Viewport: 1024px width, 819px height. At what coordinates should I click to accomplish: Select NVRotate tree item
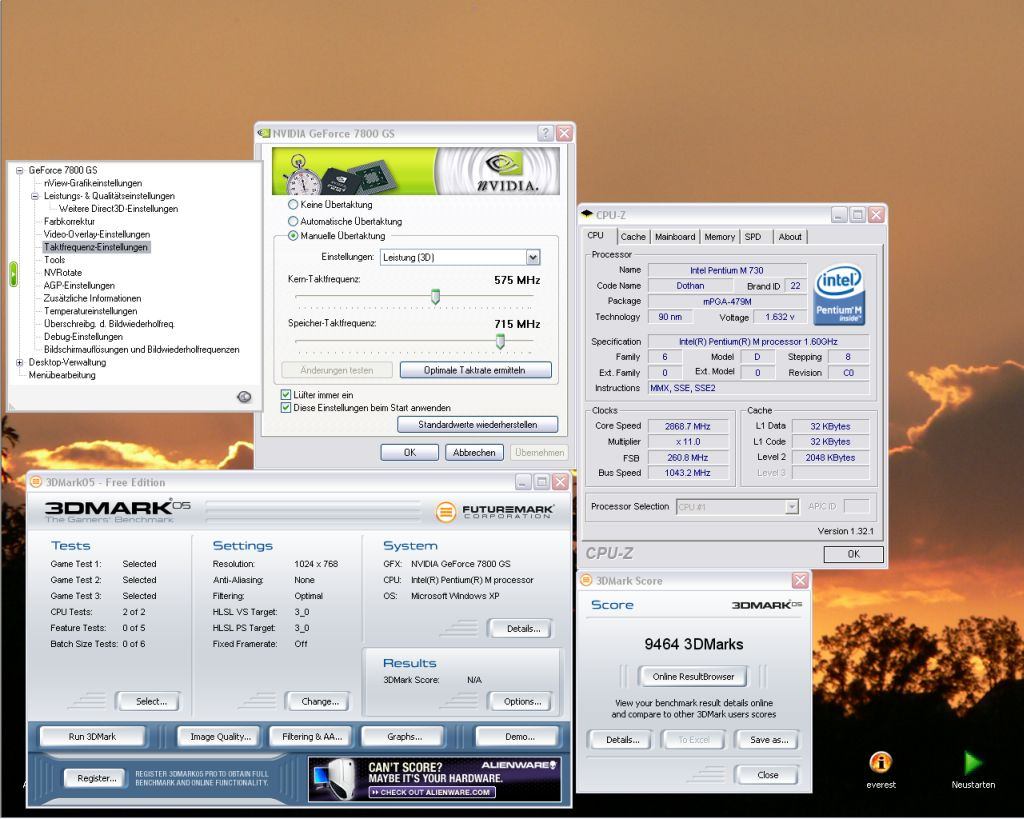point(63,272)
